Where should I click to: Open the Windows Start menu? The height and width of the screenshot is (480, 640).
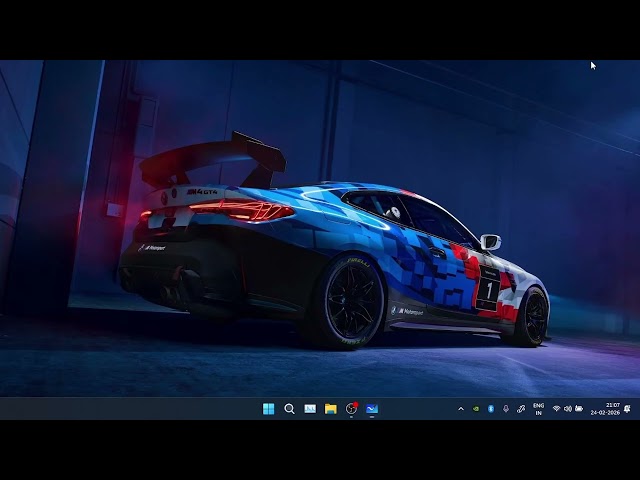point(269,409)
